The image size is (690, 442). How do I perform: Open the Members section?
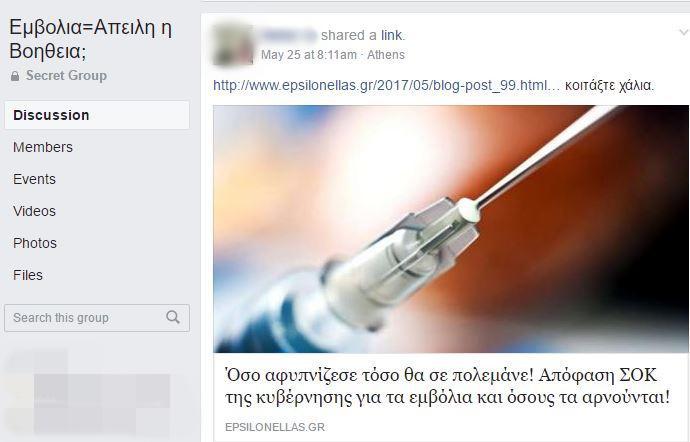tap(43, 147)
